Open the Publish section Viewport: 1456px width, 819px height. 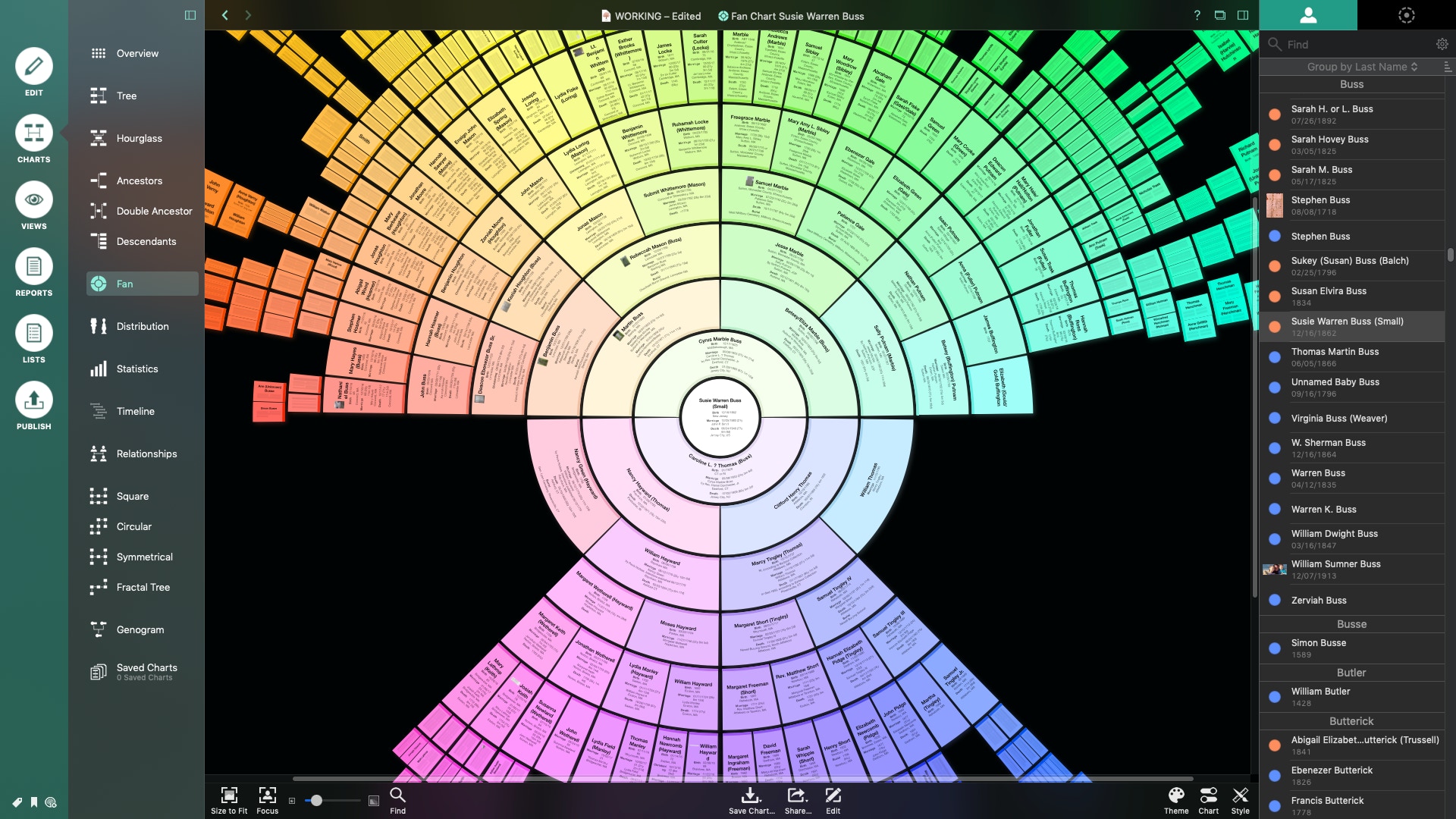tap(33, 406)
